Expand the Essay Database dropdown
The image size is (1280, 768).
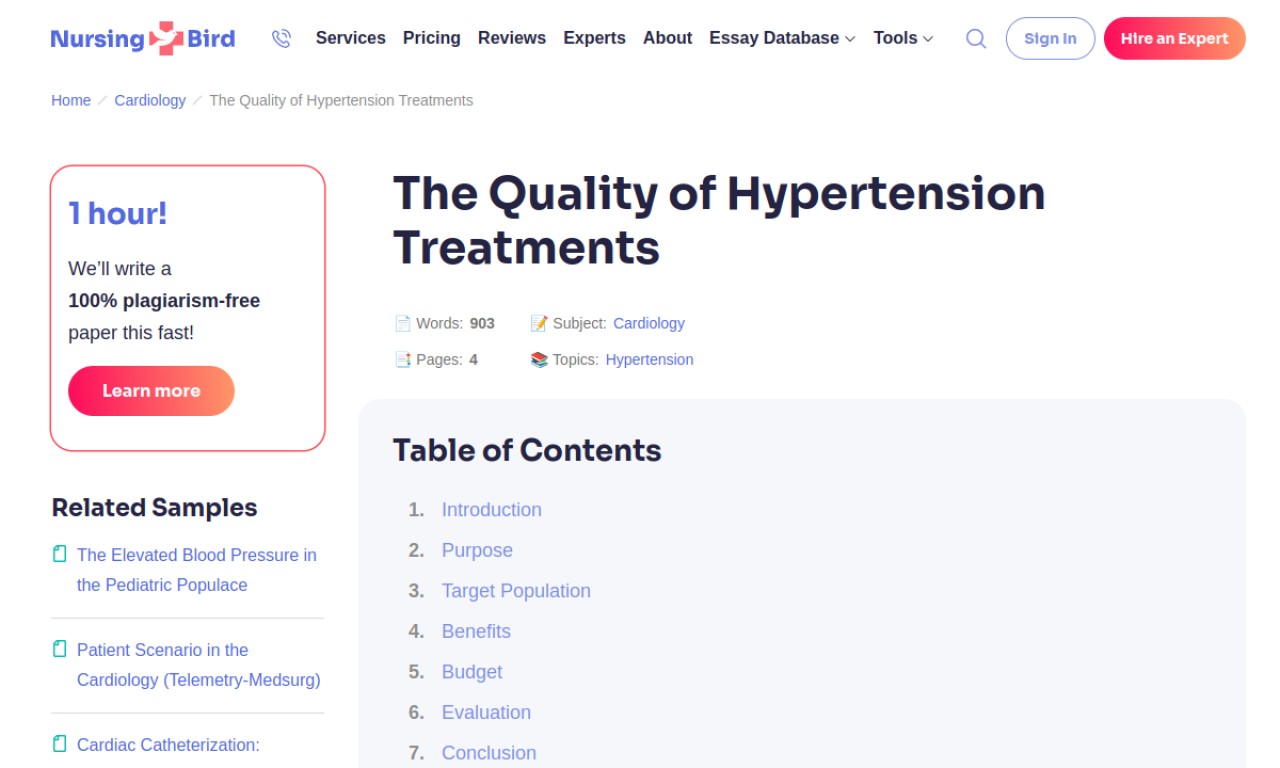[x=782, y=38]
